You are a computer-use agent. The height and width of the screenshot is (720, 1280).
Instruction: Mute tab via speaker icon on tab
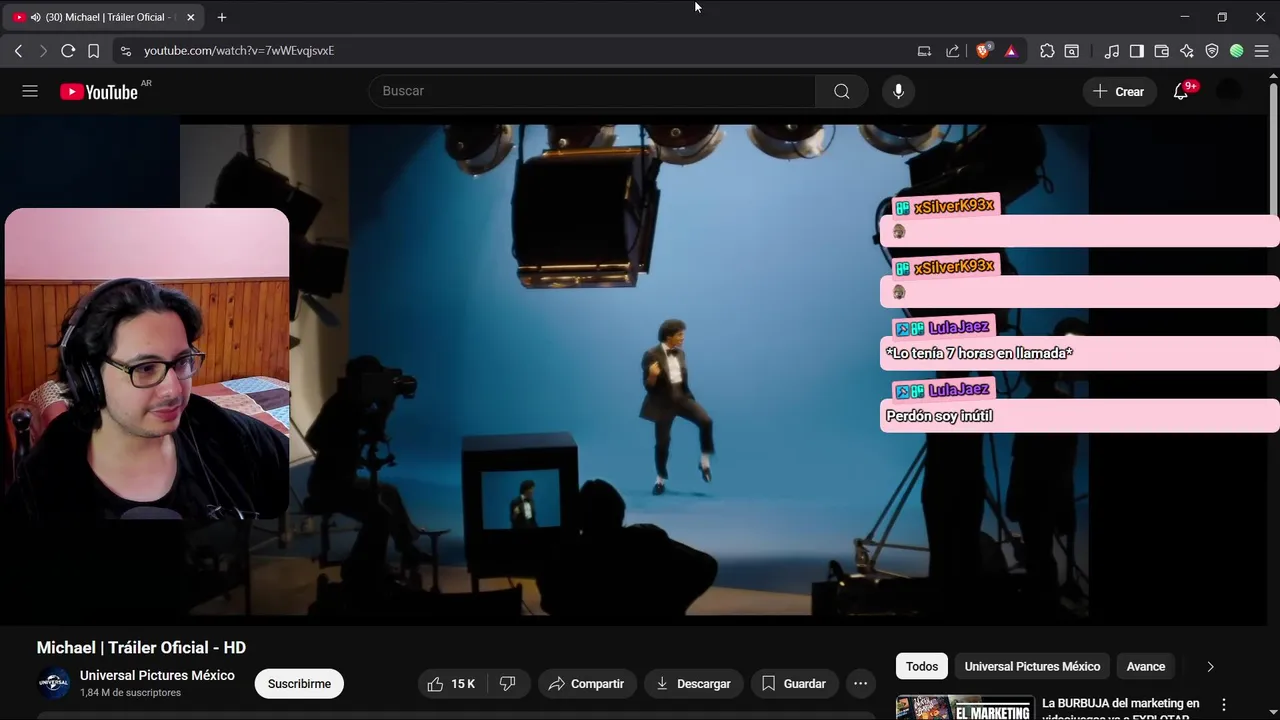coord(36,17)
